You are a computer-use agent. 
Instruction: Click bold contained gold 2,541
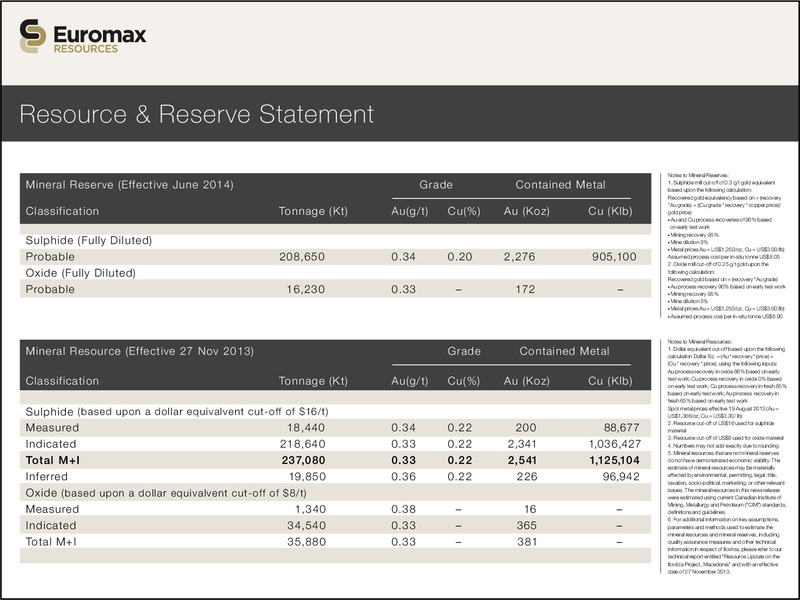coord(522,460)
